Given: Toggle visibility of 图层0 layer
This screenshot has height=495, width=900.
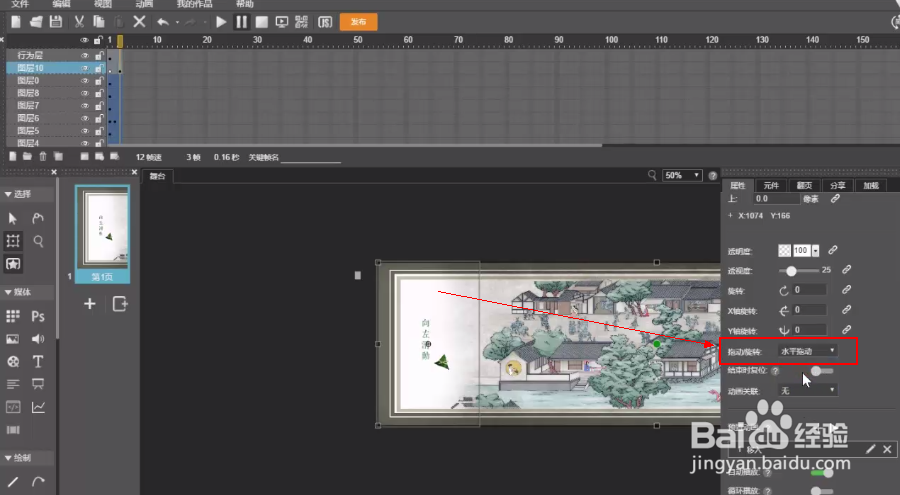Looking at the screenshot, I should pos(85,81).
